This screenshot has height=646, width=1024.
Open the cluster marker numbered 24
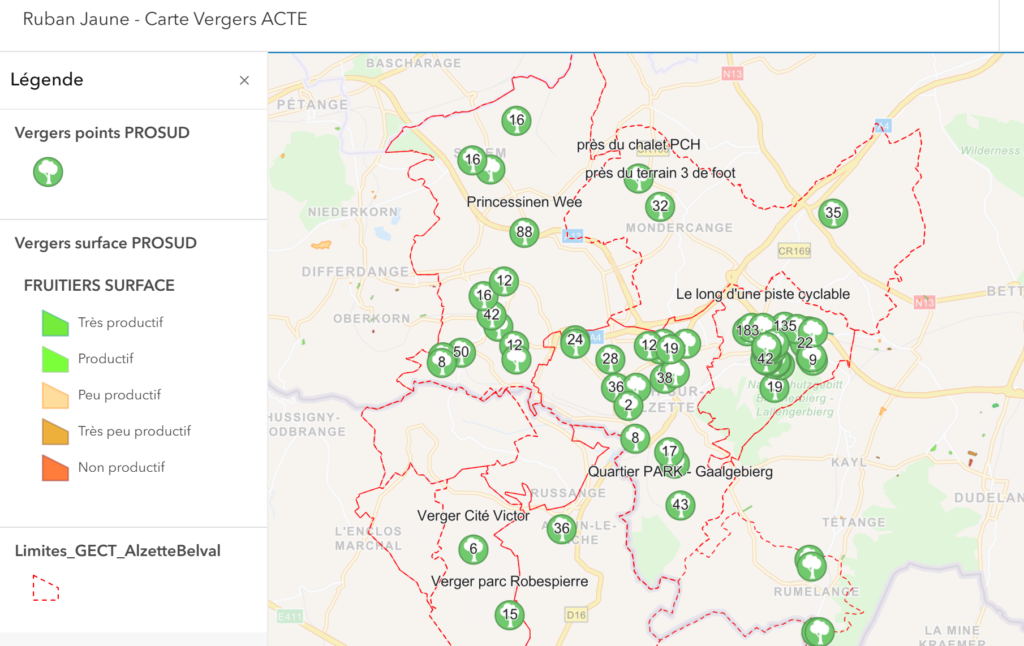[x=574, y=340]
